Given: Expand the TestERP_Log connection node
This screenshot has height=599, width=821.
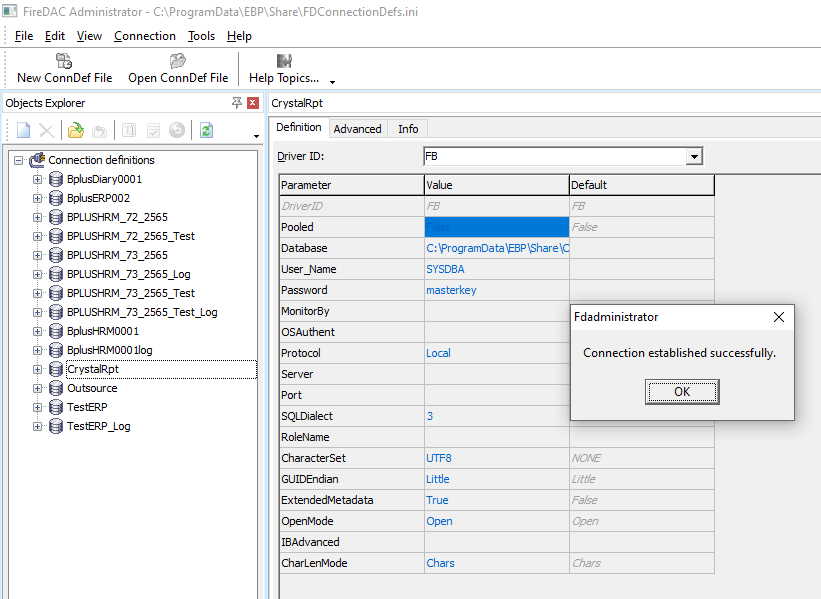Looking at the screenshot, I should click(38, 426).
